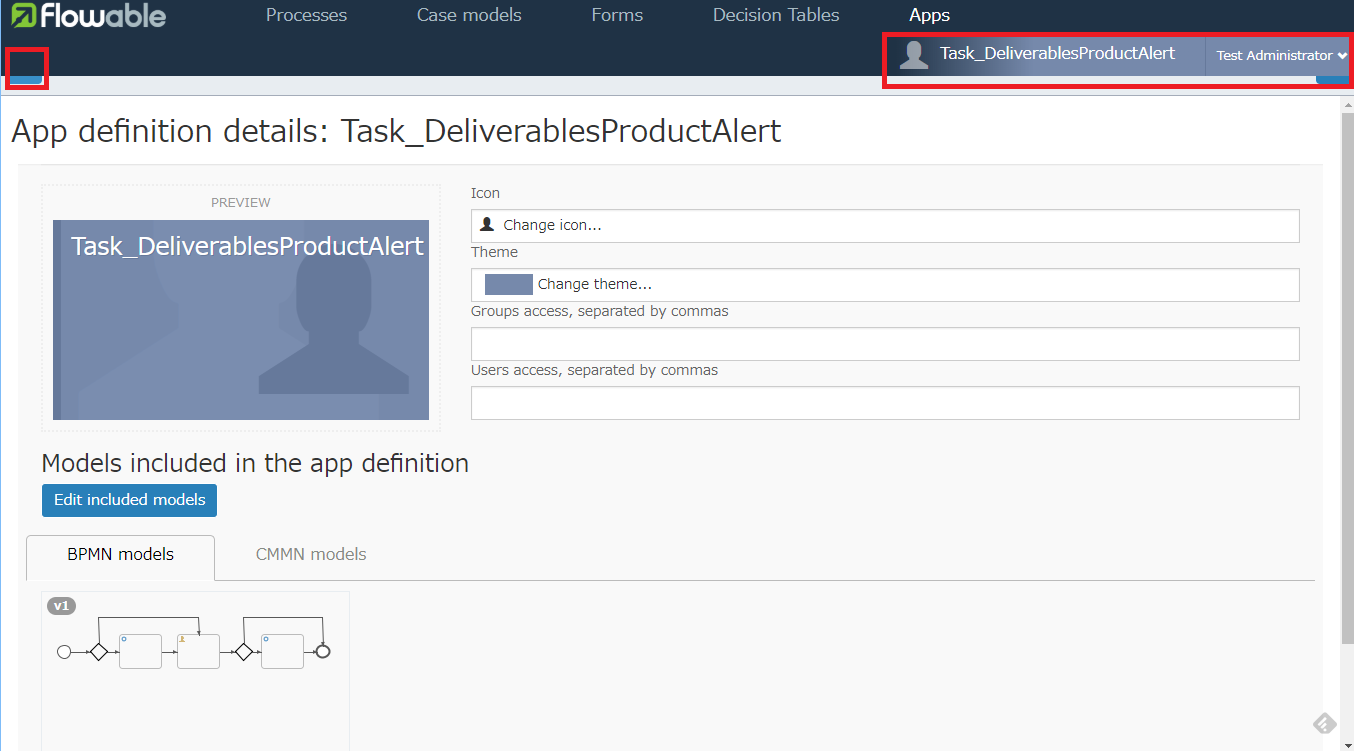The height and width of the screenshot is (751, 1354).
Task: Click the theme color swatch
Action: (x=508, y=284)
